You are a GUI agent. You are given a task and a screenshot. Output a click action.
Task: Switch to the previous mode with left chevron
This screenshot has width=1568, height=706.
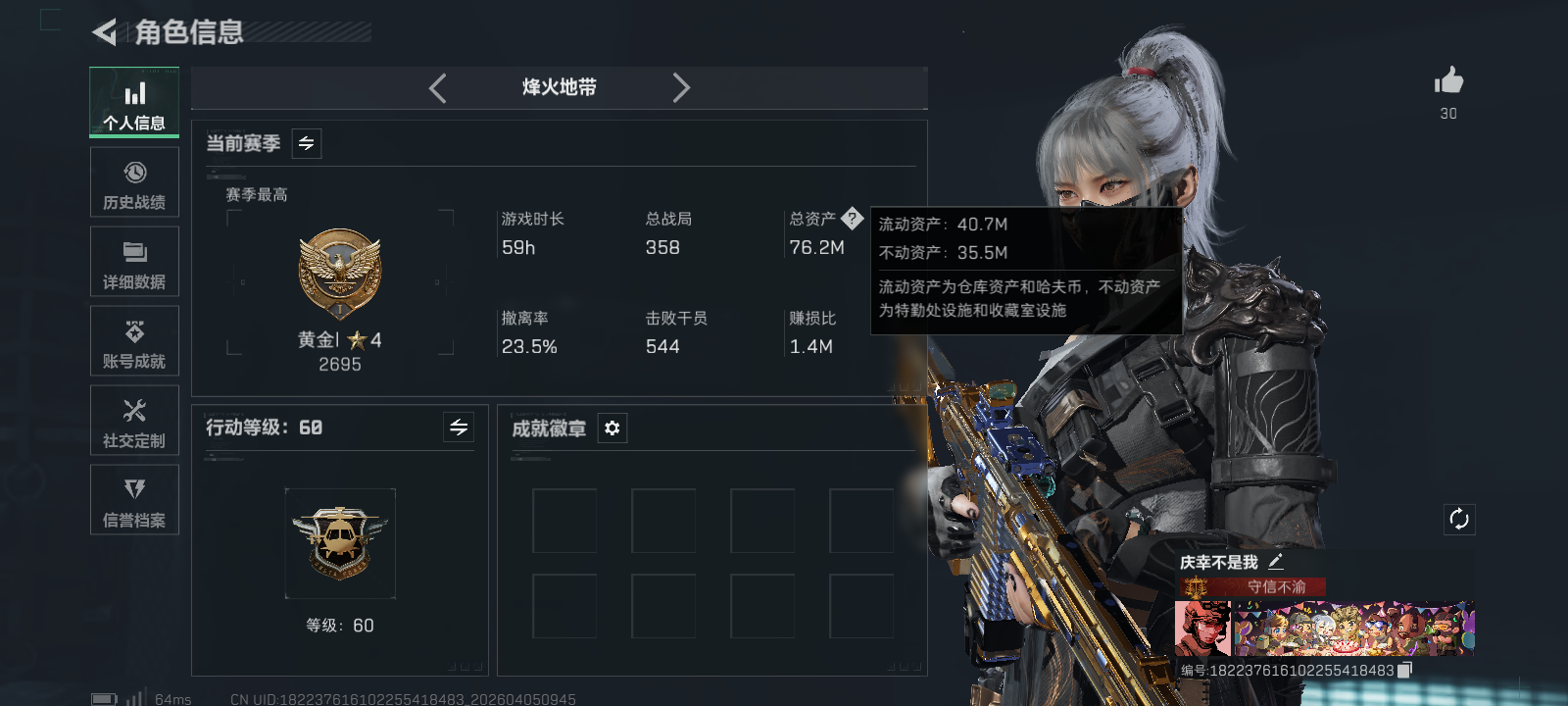(x=438, y=88)
